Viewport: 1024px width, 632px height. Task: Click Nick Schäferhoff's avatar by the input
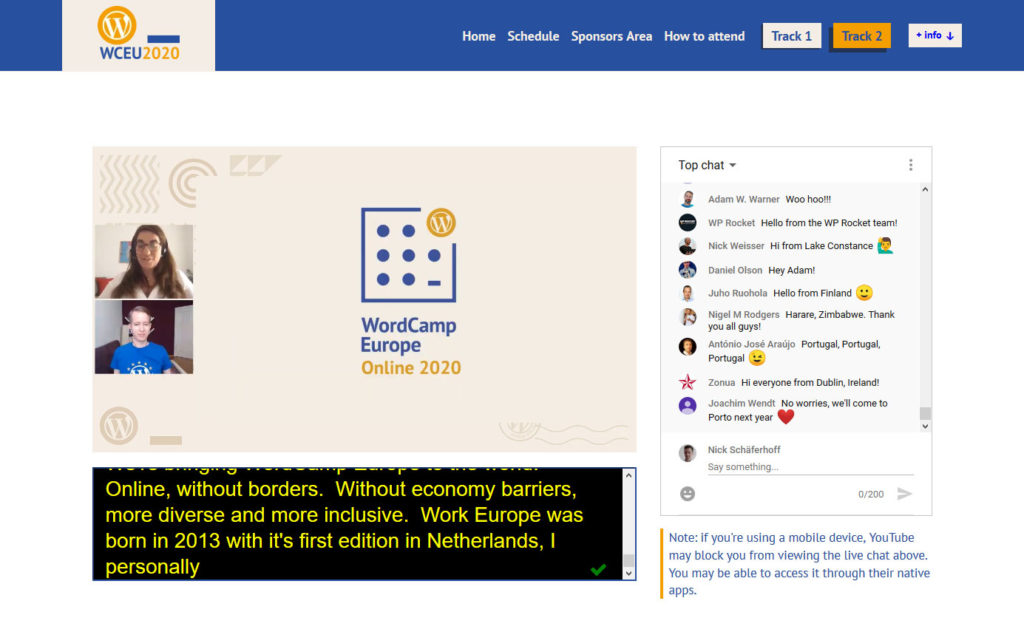tap(687, 452)
